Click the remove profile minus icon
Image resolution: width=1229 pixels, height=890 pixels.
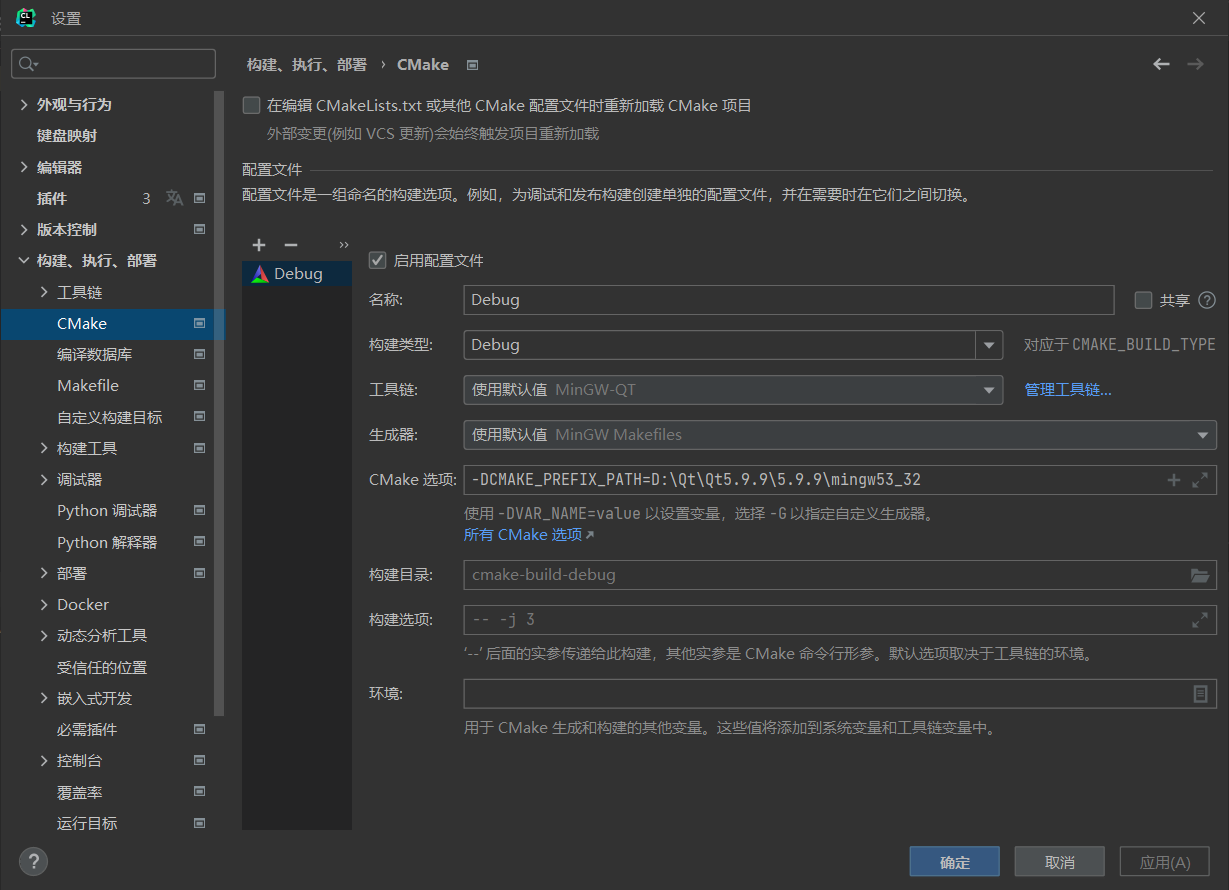[291, 245]
